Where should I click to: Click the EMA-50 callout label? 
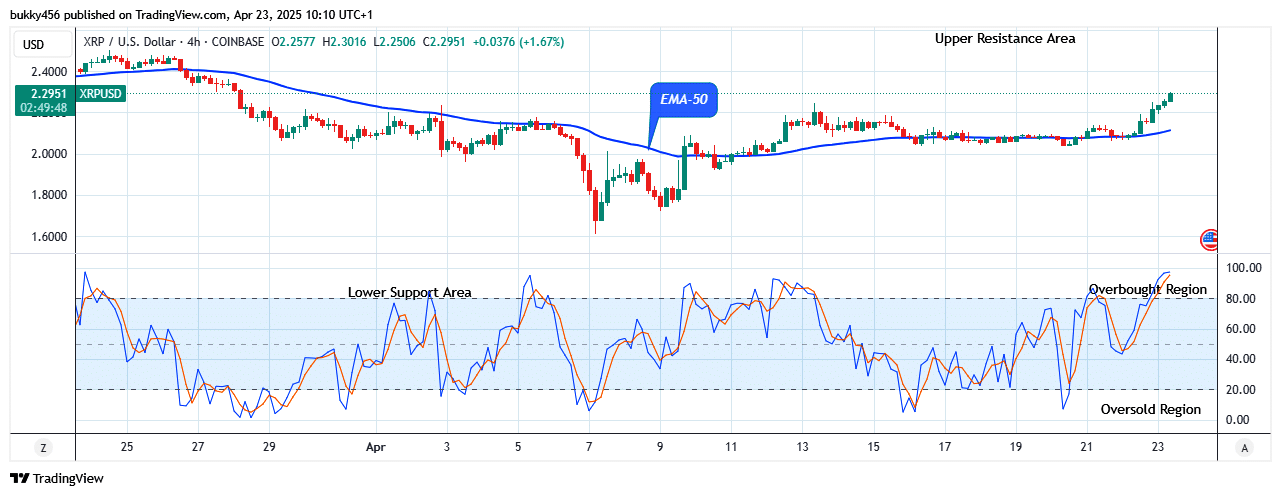(x=685, y=100)
